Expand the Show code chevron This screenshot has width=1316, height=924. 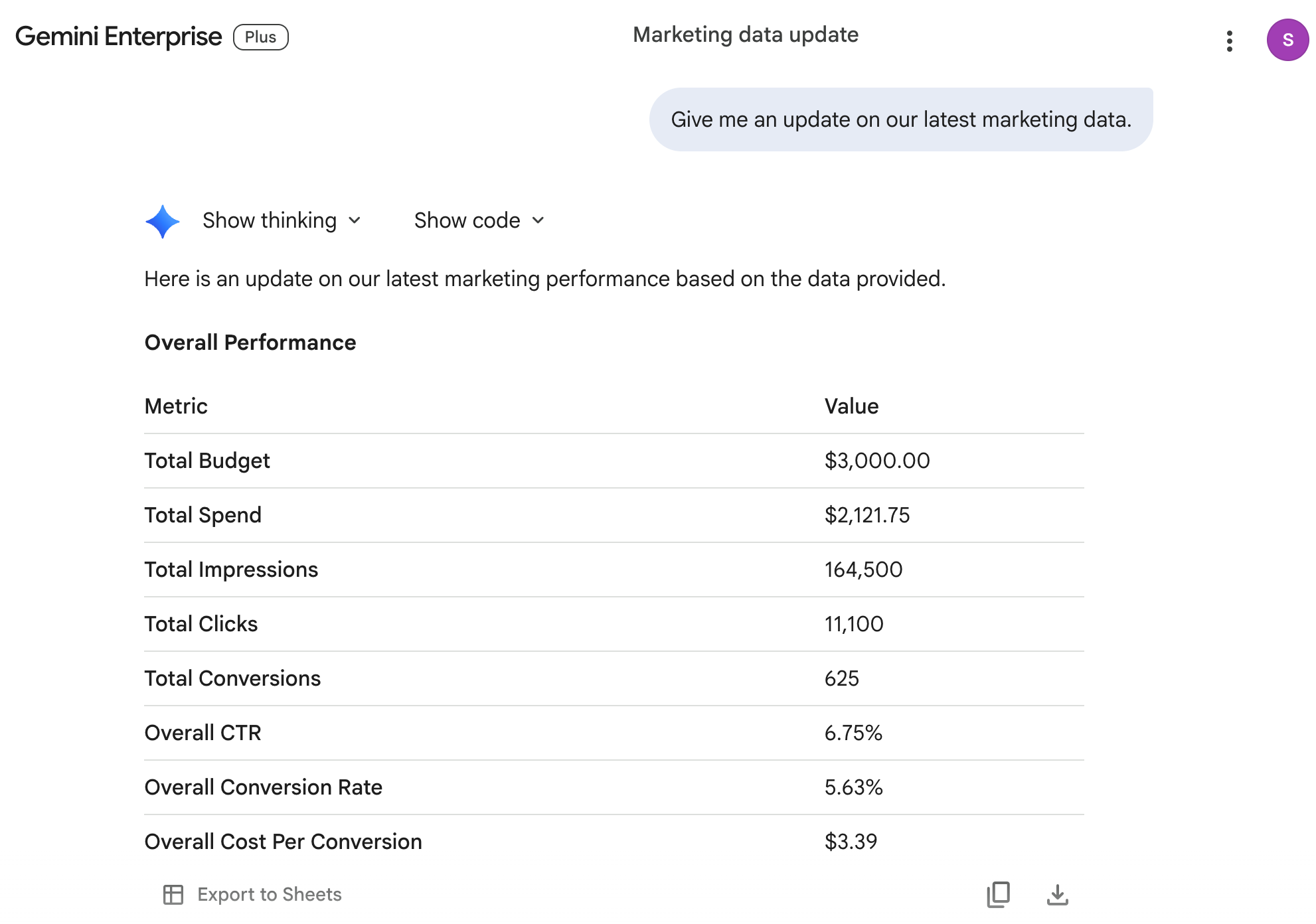pos(538,220)
